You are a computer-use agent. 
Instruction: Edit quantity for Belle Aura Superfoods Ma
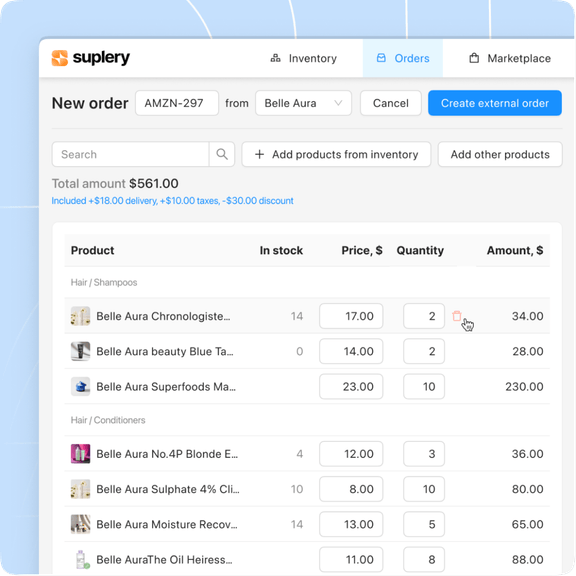click(424, 386)
